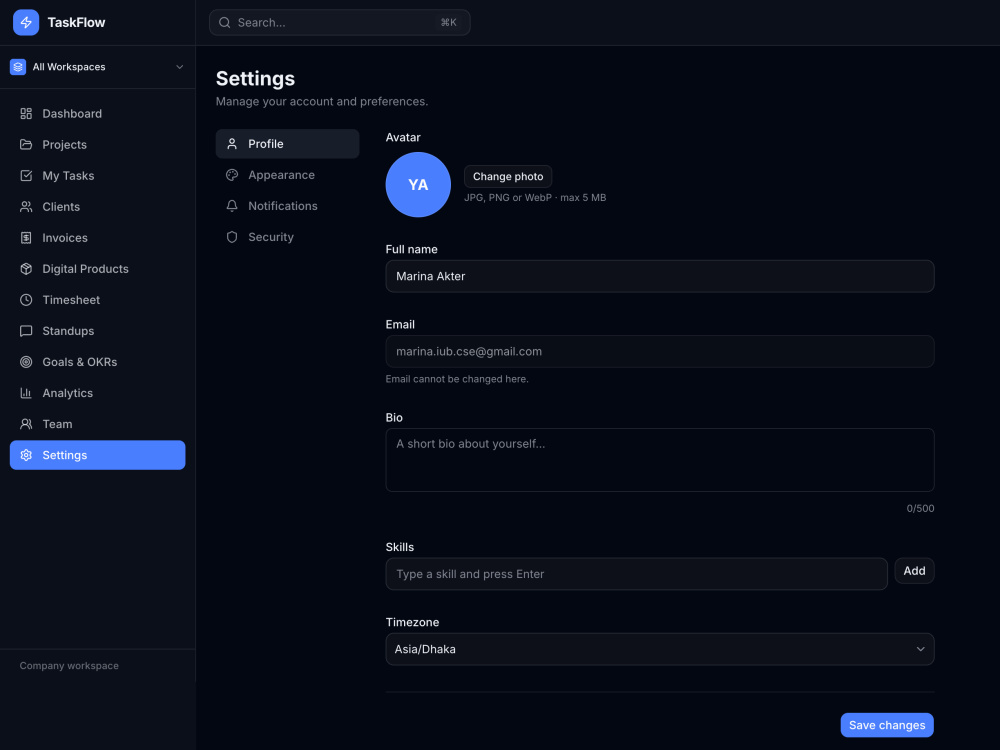1000x750 pixels.
Task: Click the 'Company workspace' footer text
Action: [69, 666]
